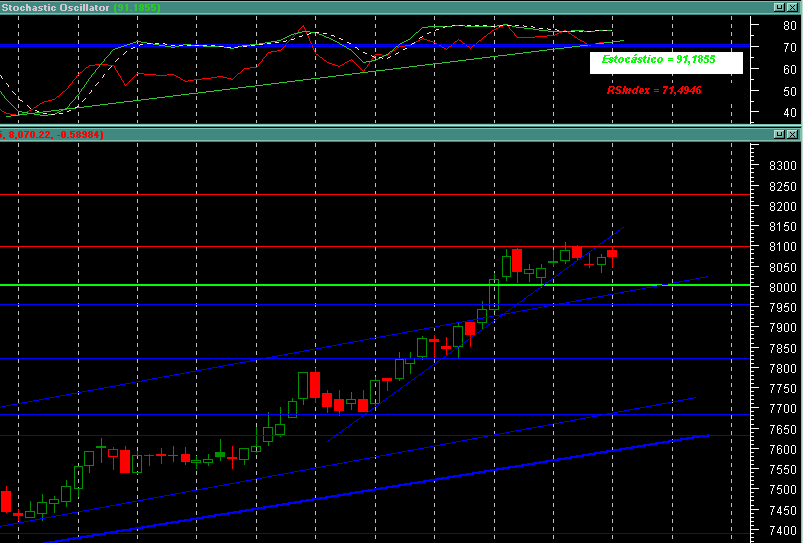This screenshot has height=543, width=803.
Task: Select the 'Estocástico = 91,1855' text label
Action: click(659, 59)
